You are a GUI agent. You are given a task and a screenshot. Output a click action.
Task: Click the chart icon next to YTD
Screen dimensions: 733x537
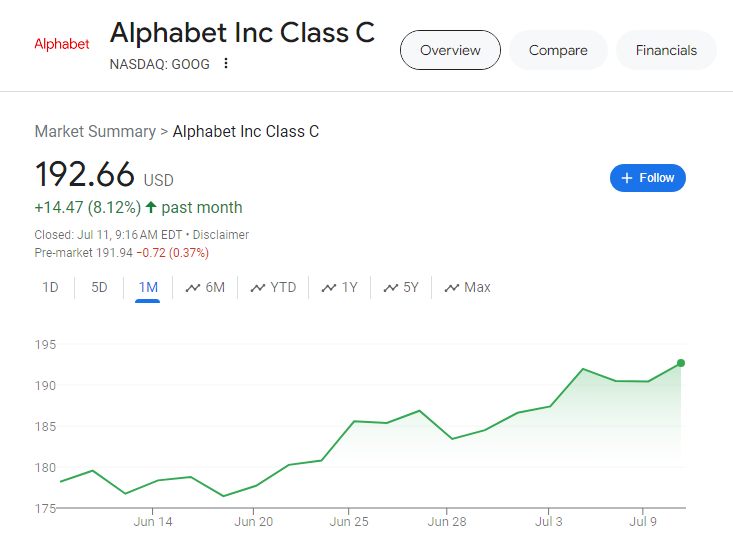(258, 287)
